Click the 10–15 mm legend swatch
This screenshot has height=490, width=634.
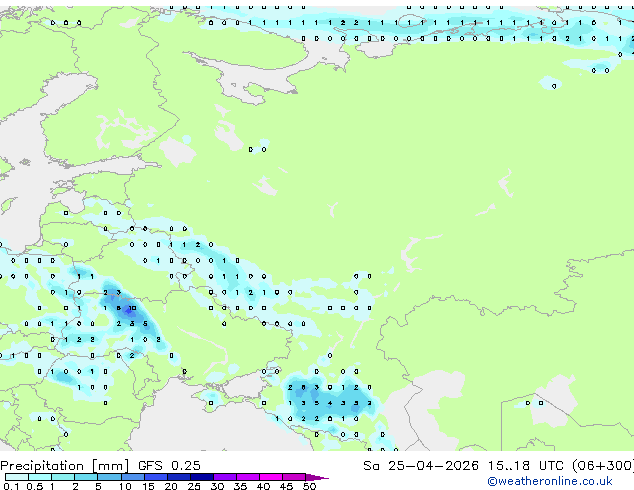click(132, 477)
